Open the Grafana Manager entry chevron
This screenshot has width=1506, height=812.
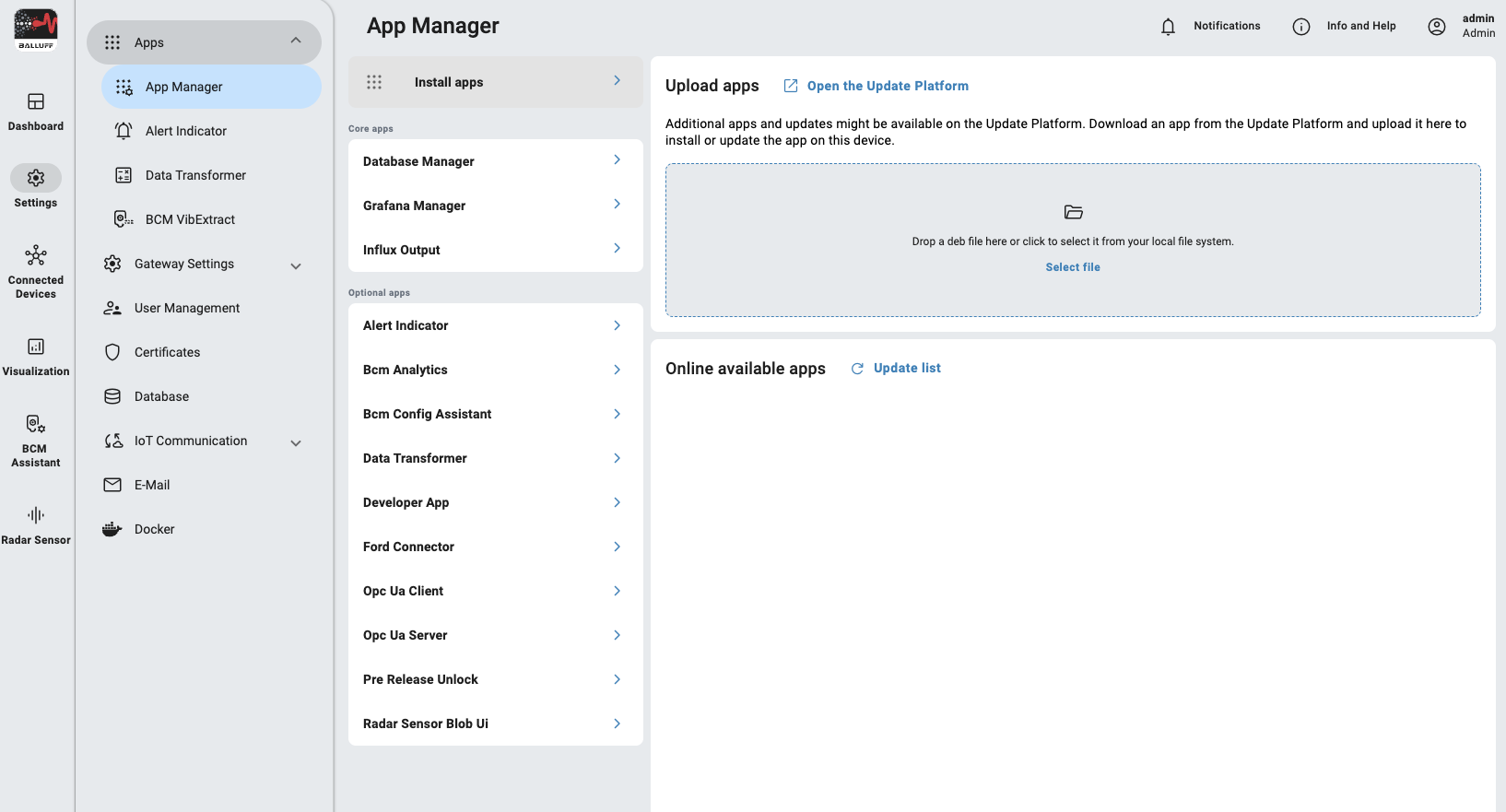coord(617,204)
